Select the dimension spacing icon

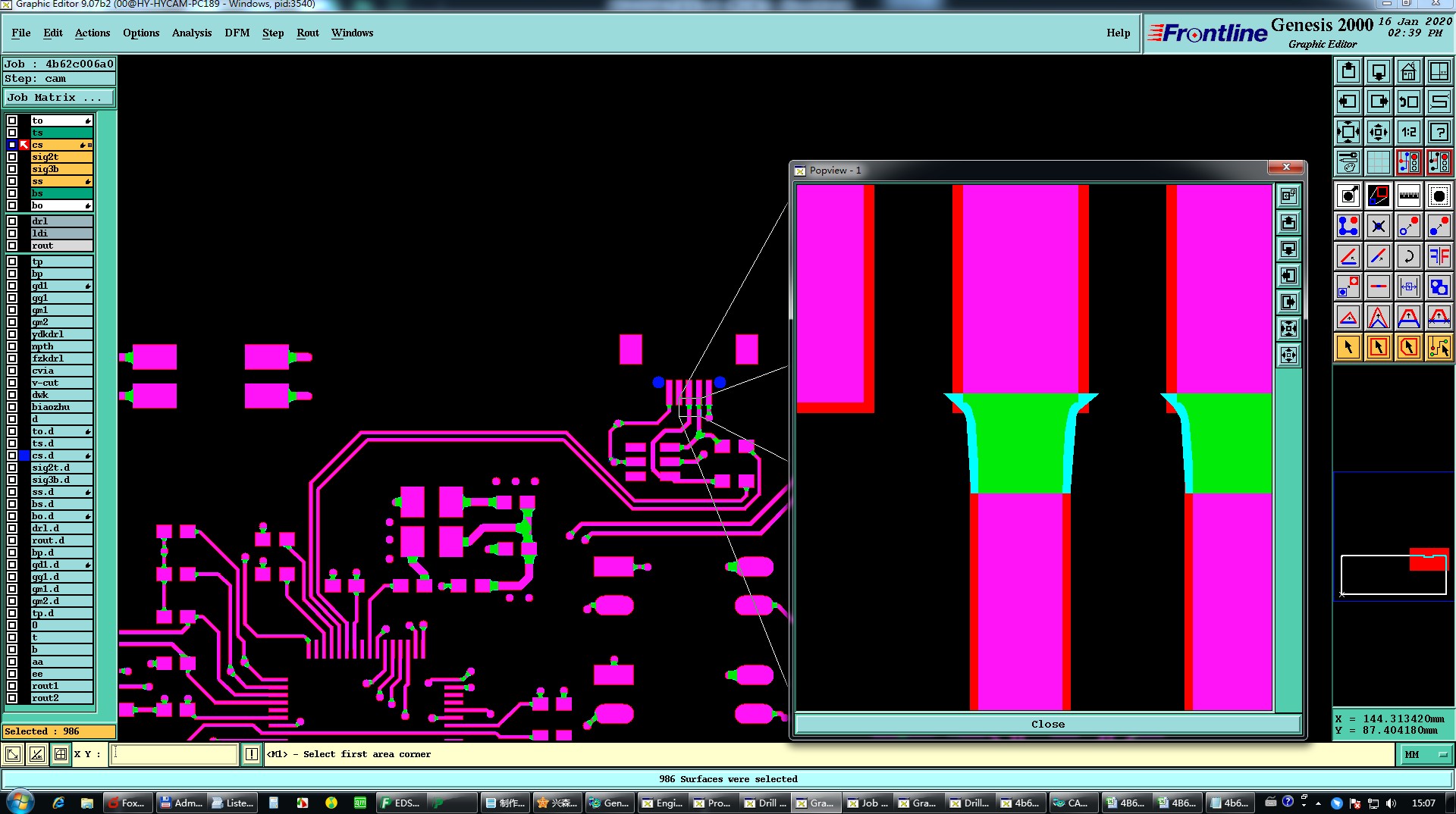tap(1408, 287)
